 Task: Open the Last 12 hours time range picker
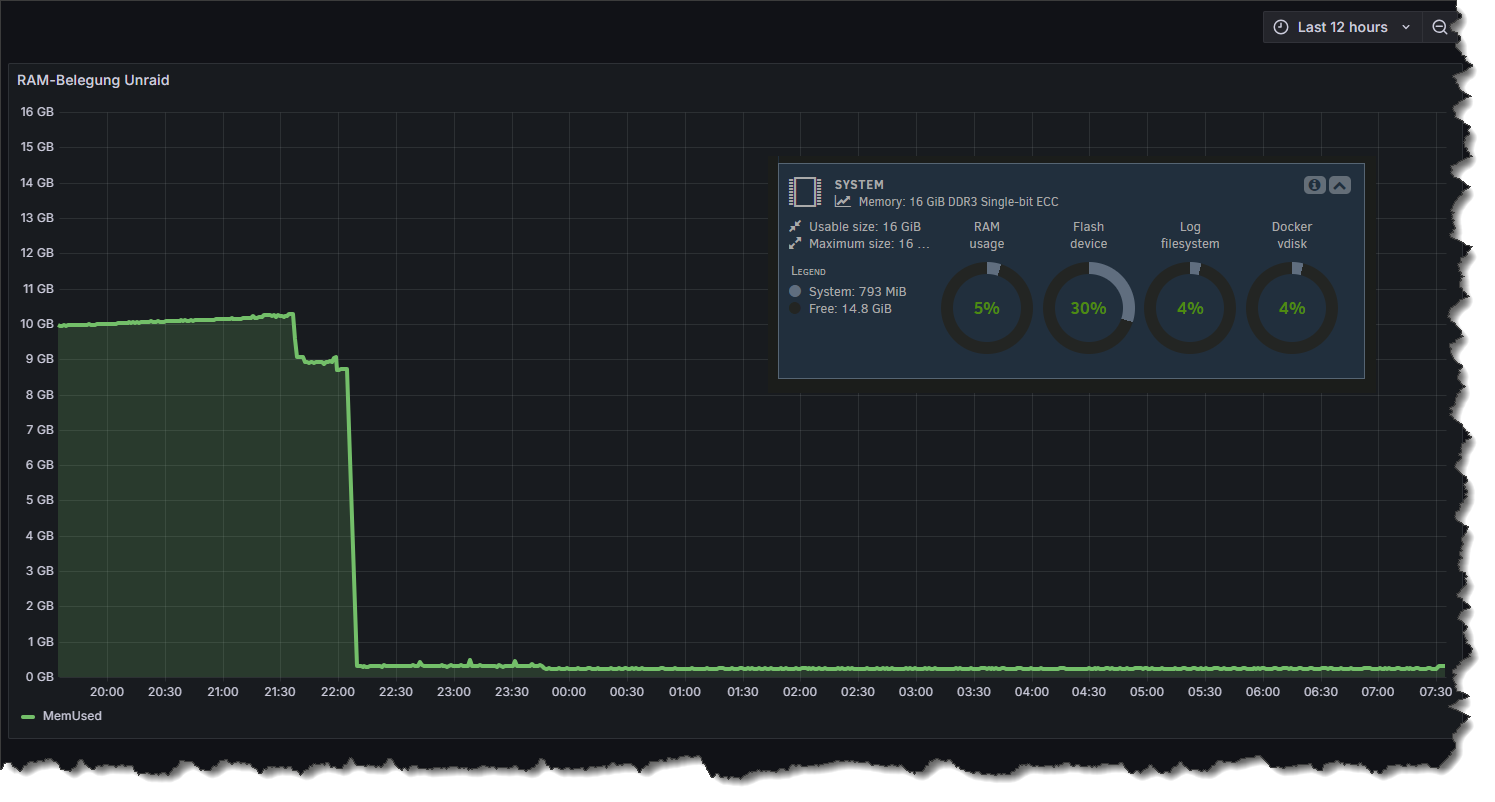(1343, 27)
